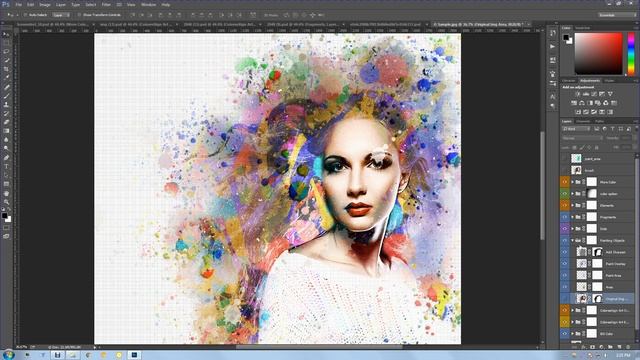
Task: Switch to the Swatches tab
Action: coord(582,28)
